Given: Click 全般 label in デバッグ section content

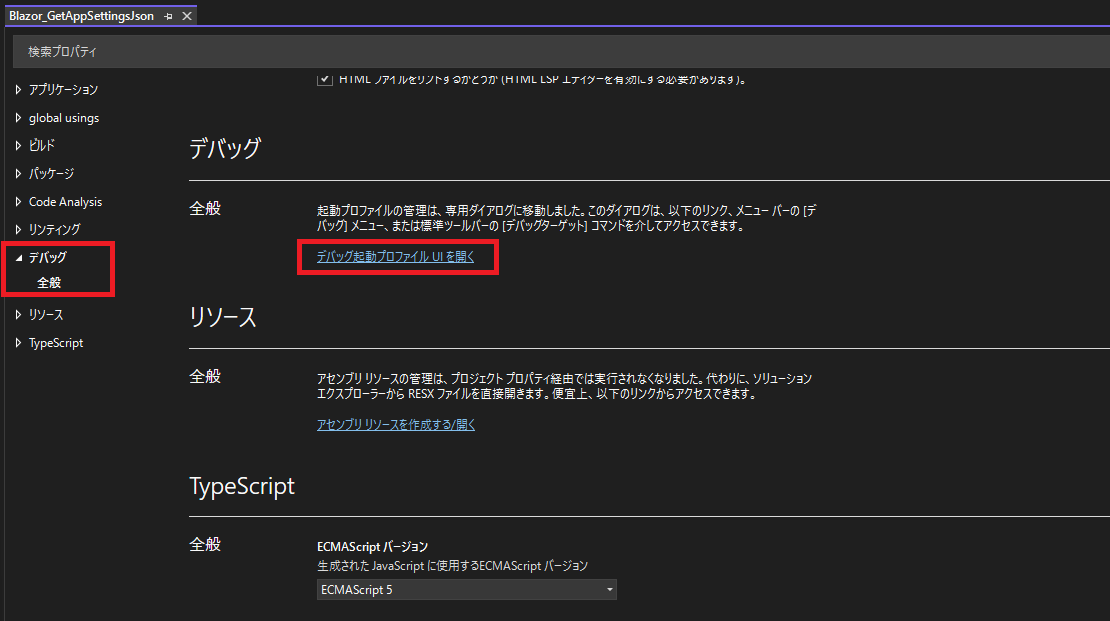Looking at the screenshot, I should pyautogui.click(x=205, y=208).
